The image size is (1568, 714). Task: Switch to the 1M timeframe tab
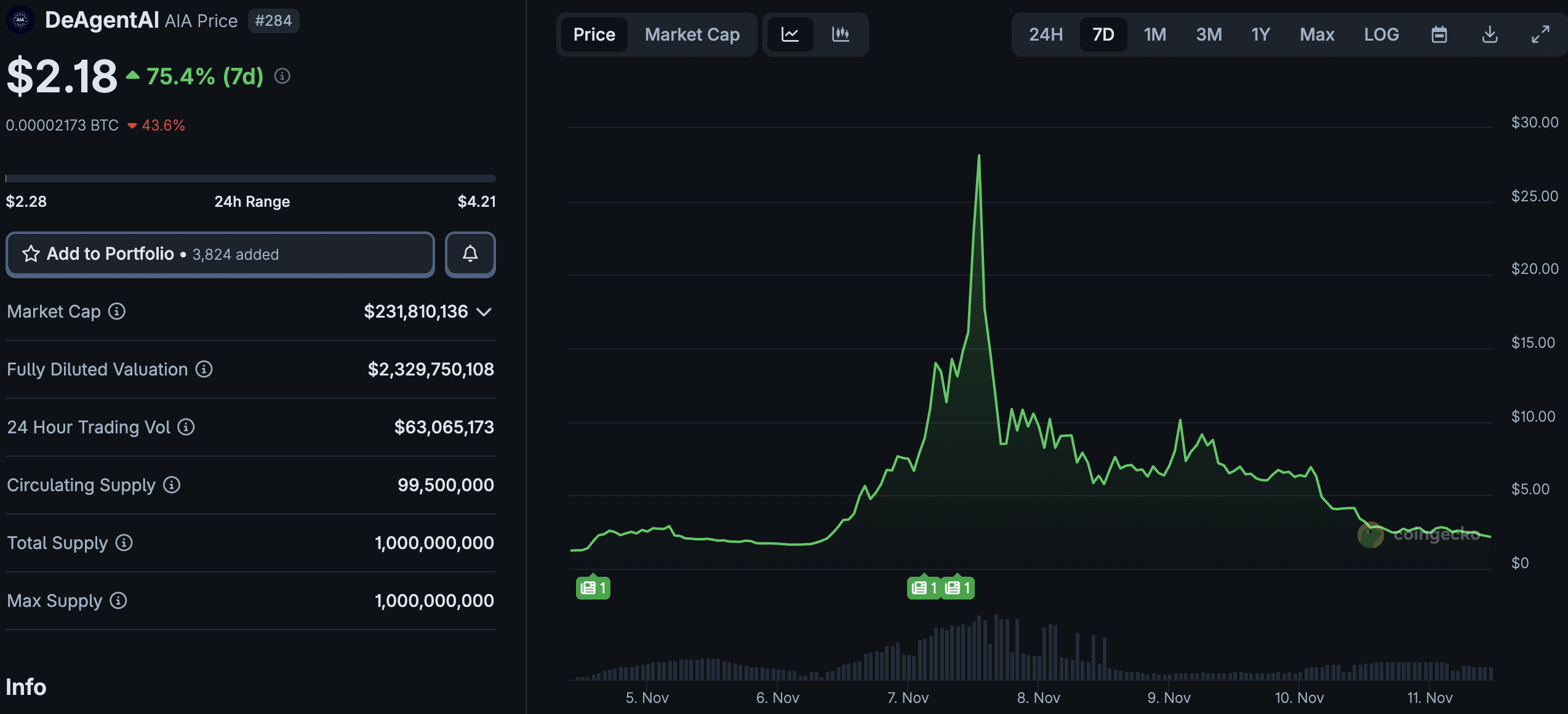1154,34
